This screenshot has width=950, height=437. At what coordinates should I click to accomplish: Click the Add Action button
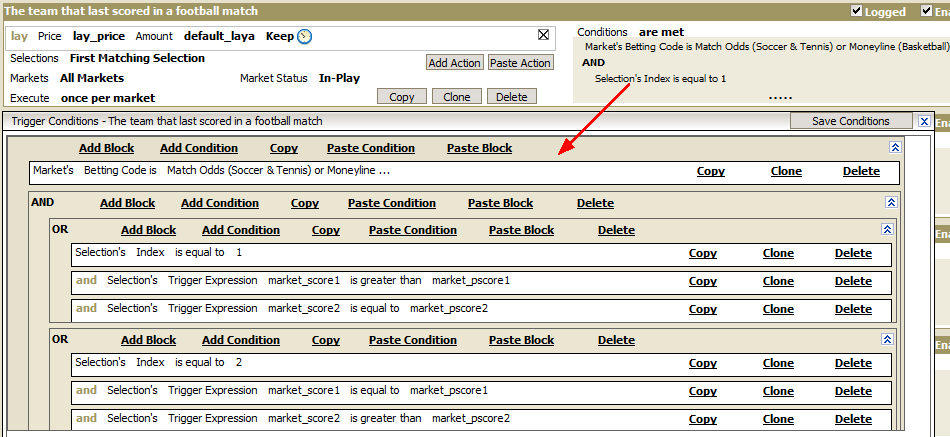454,62
